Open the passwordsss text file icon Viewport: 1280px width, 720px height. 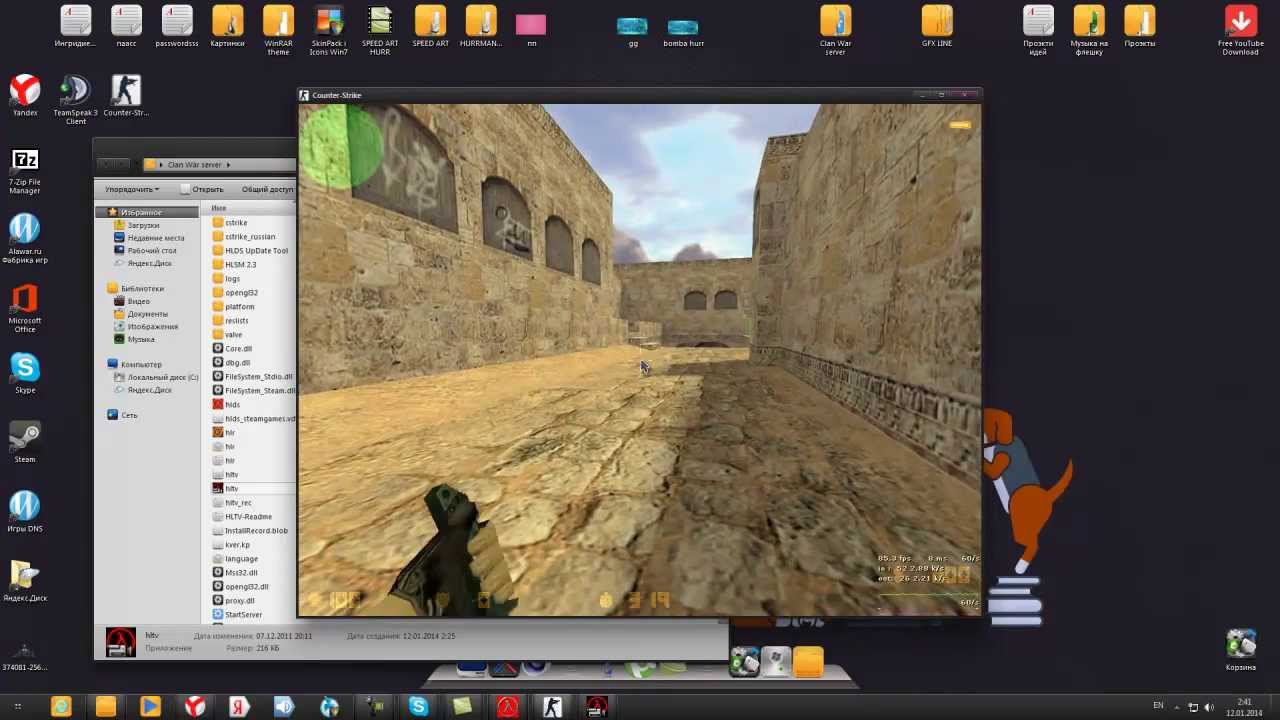coord(177,27)
